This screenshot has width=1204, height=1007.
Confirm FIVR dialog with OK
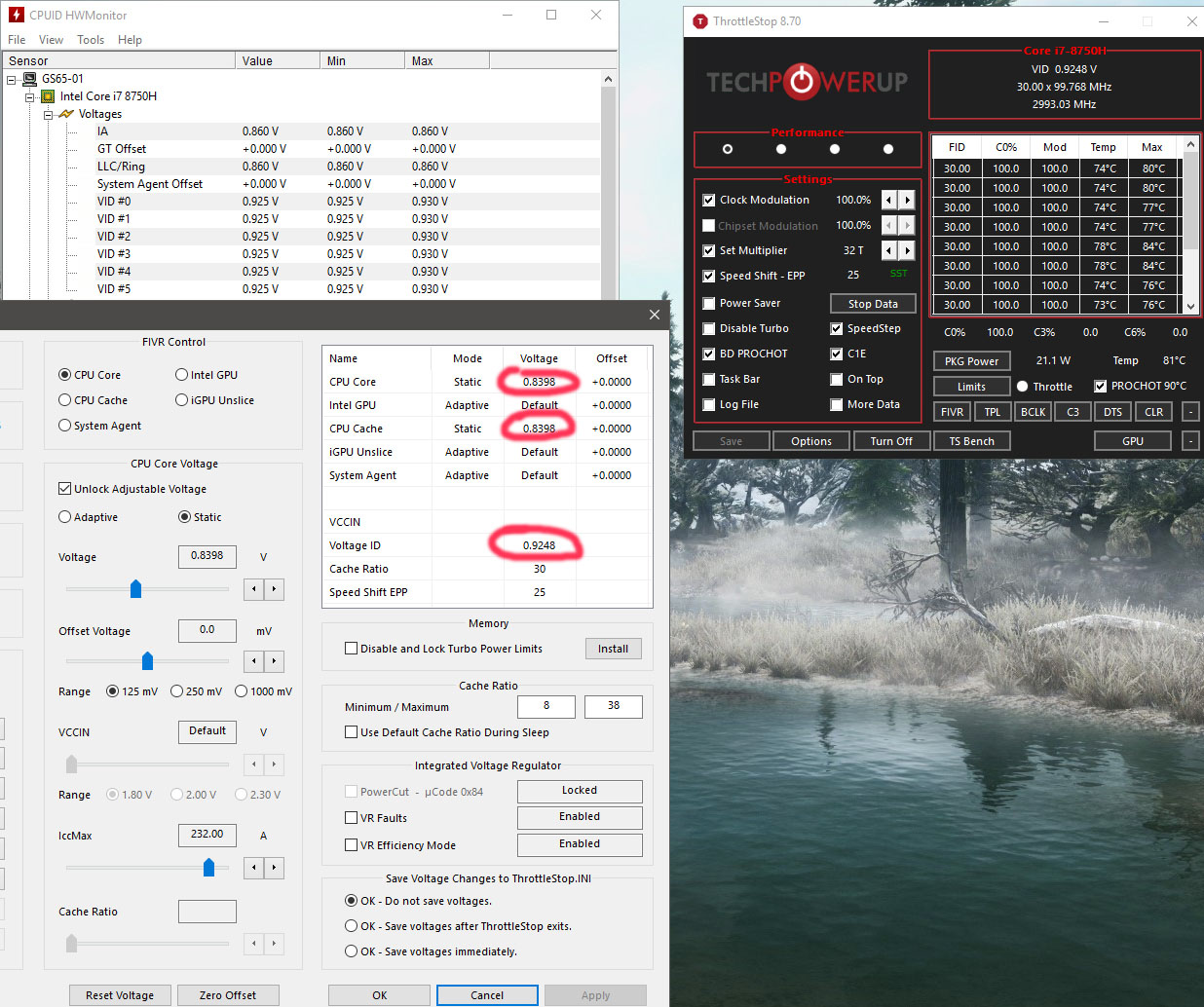click(380, 995)
